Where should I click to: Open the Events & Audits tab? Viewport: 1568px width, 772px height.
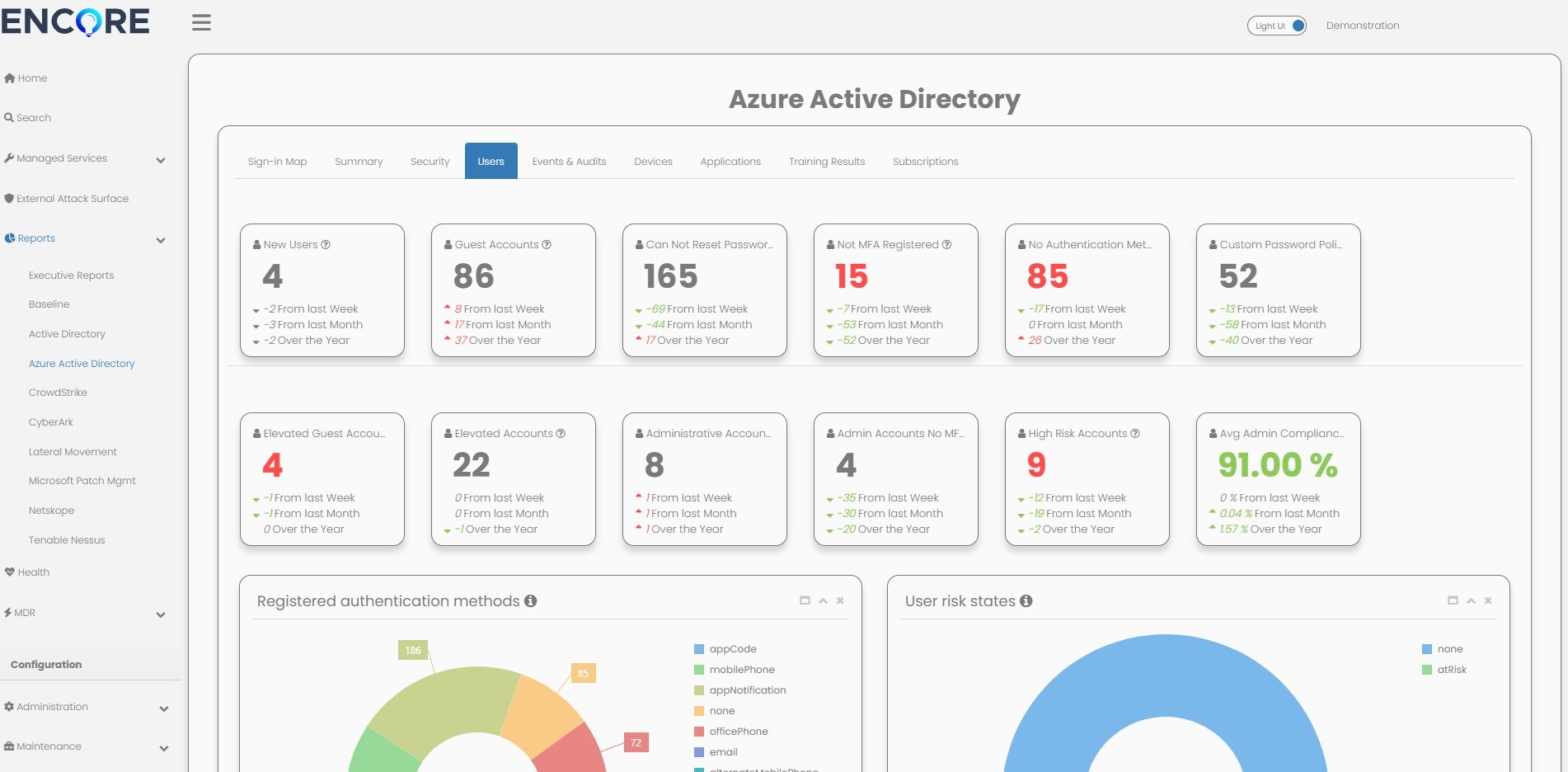click(x=569, y=162)
